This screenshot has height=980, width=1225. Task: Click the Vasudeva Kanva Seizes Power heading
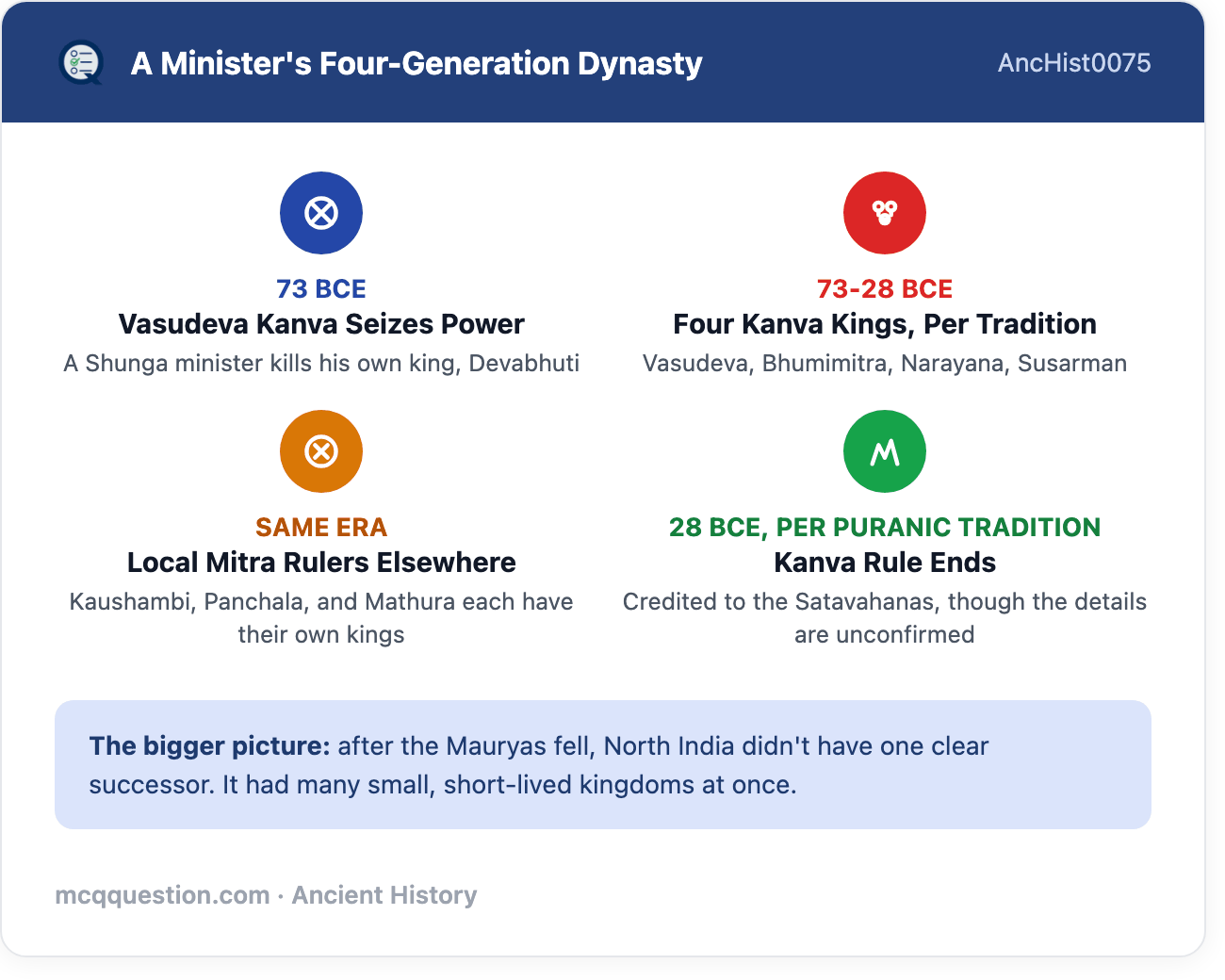321,324
